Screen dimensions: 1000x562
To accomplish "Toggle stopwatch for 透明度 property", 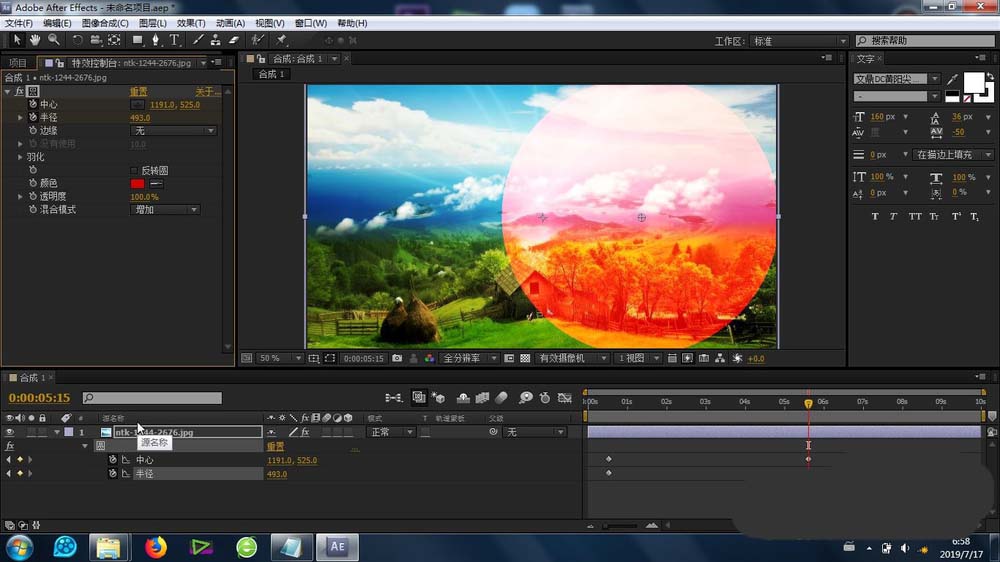I will 33,196.
